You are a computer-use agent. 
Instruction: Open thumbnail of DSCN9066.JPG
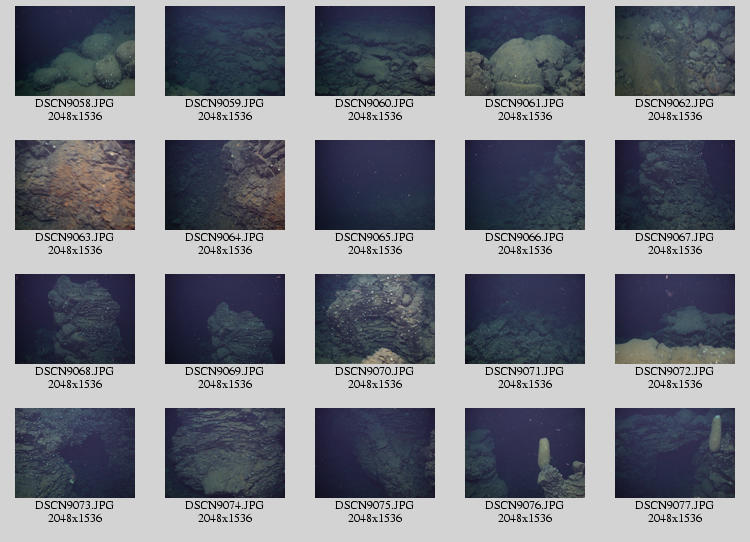525,185
